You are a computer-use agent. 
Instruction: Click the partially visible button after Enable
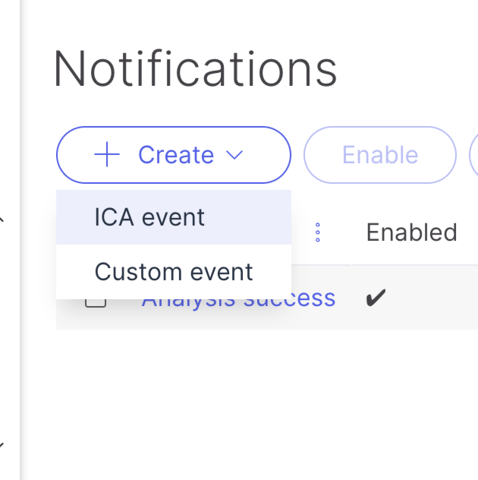(x=474, y=155)
